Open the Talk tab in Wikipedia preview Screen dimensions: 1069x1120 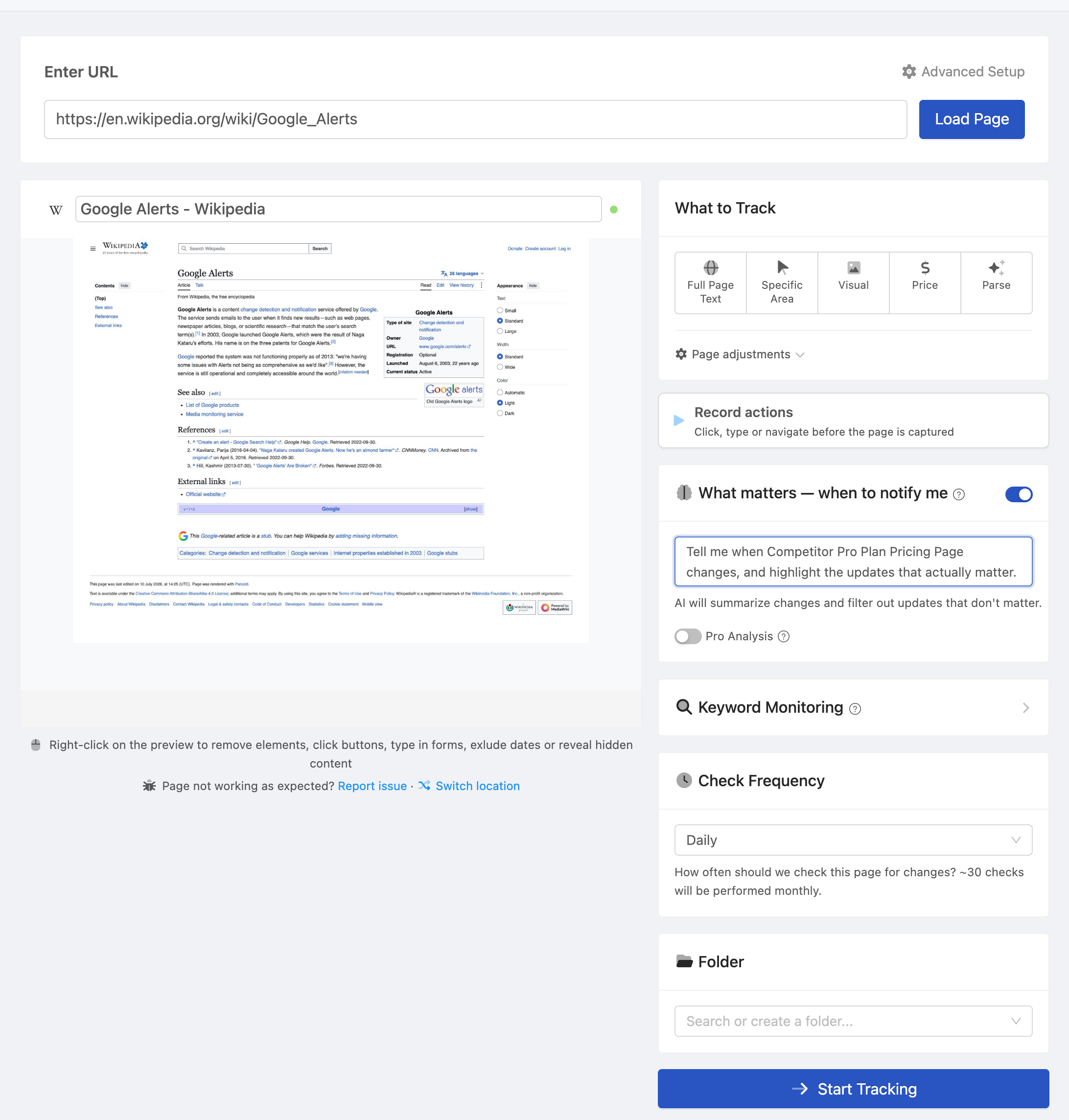point(199,285)
